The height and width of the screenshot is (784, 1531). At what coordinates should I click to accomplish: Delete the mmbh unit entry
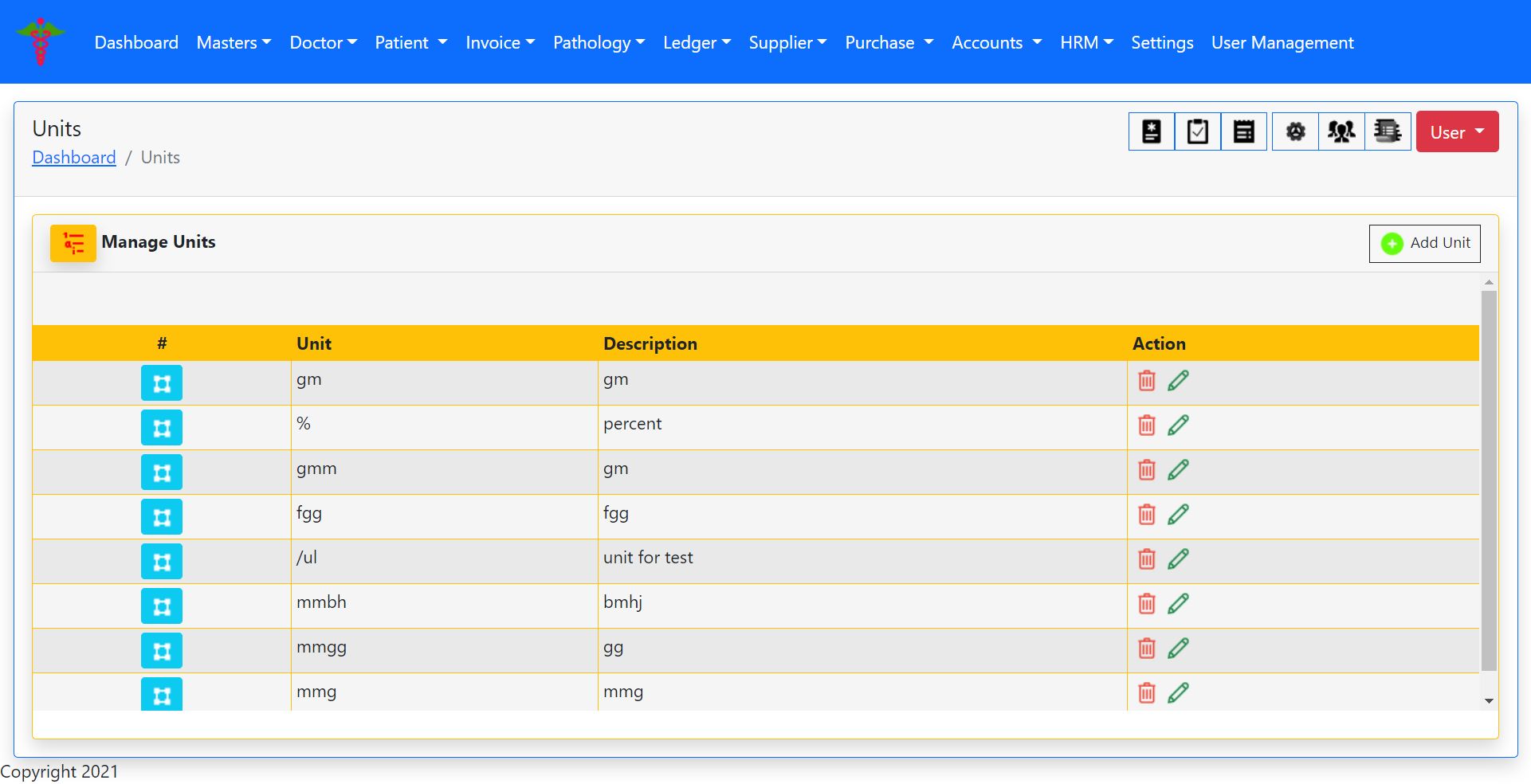(x=1146, y=604)
